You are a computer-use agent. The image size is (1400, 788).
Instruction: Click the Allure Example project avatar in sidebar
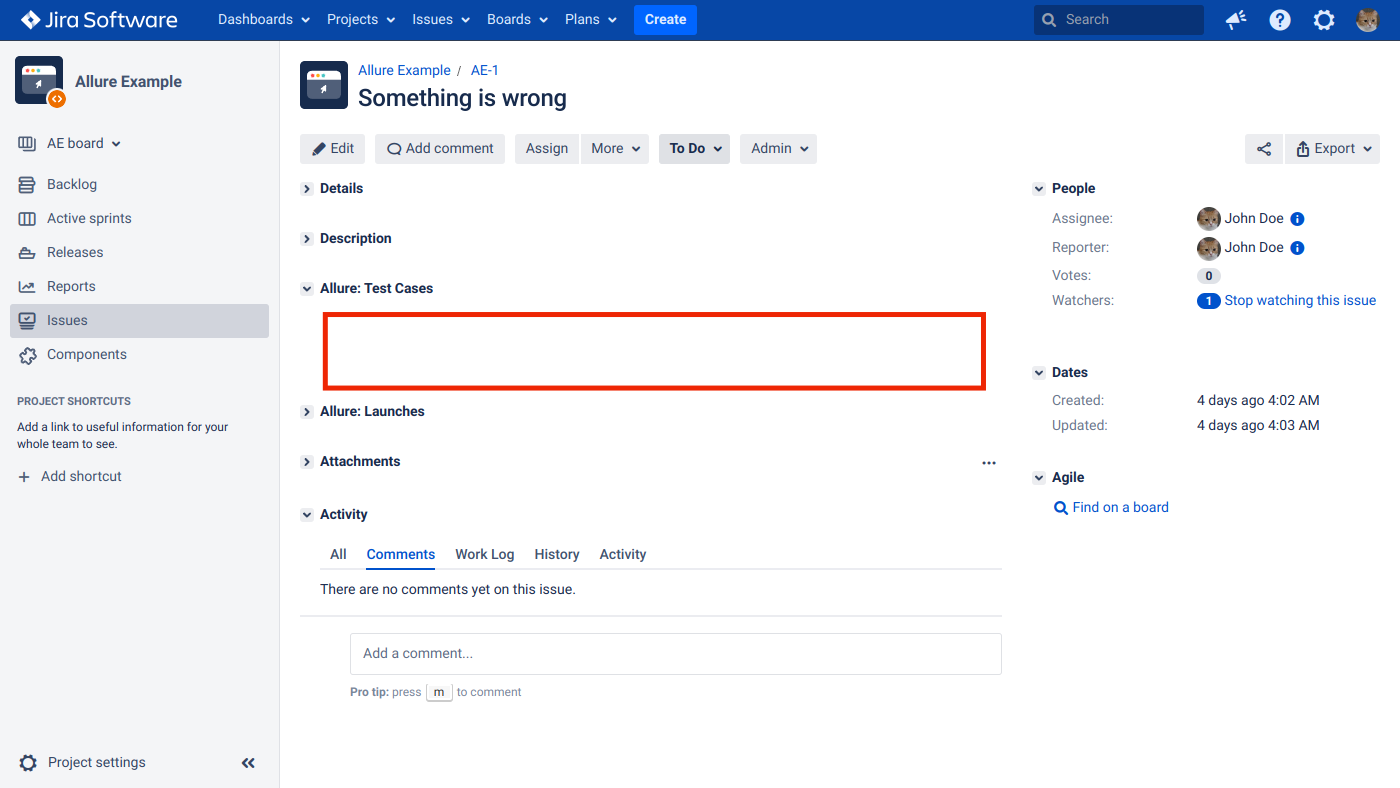coord(39,81)
